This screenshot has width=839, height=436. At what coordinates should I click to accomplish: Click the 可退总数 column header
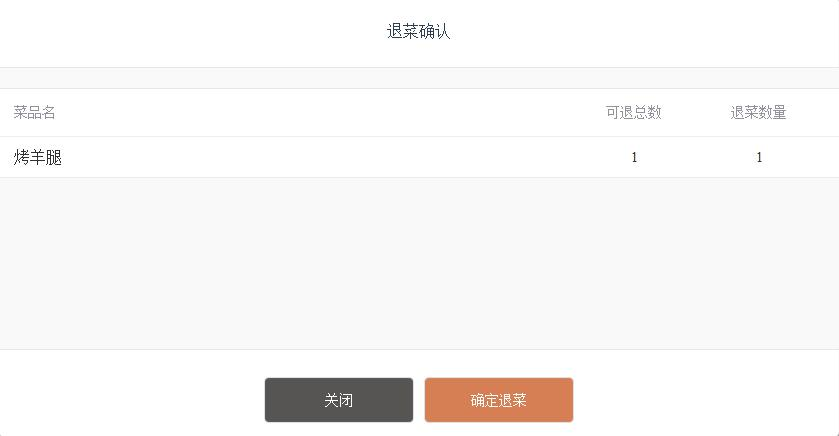tap(633, 113)
